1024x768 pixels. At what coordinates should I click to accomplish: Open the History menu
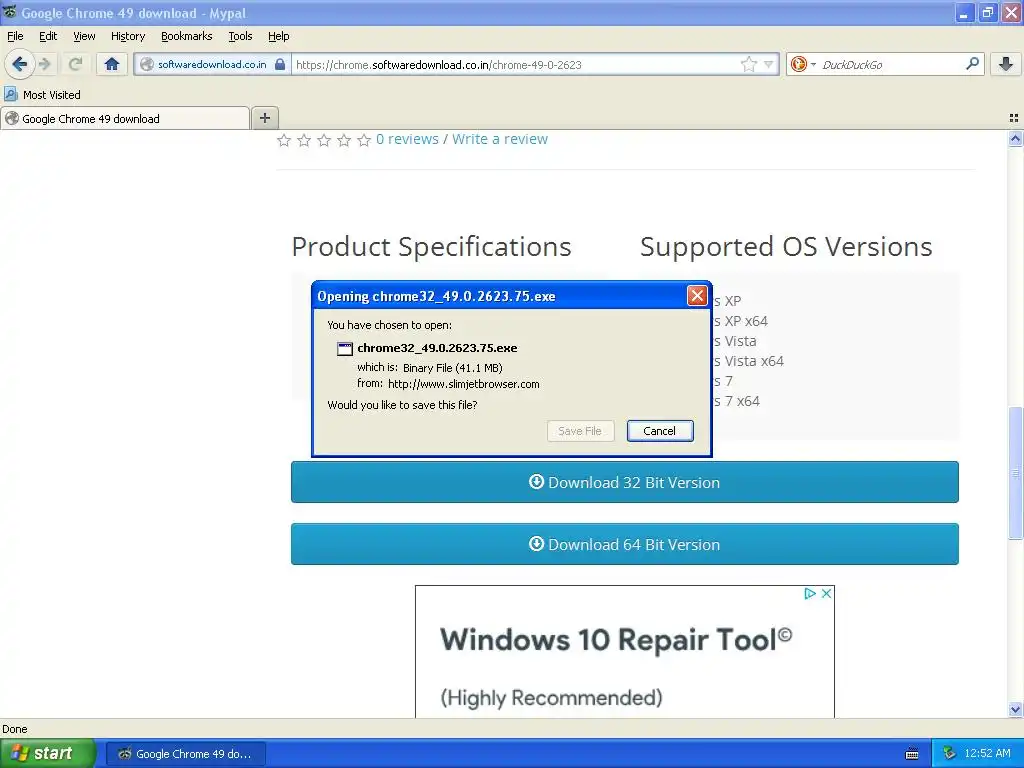pyautogui.click(x=127, y=36)
